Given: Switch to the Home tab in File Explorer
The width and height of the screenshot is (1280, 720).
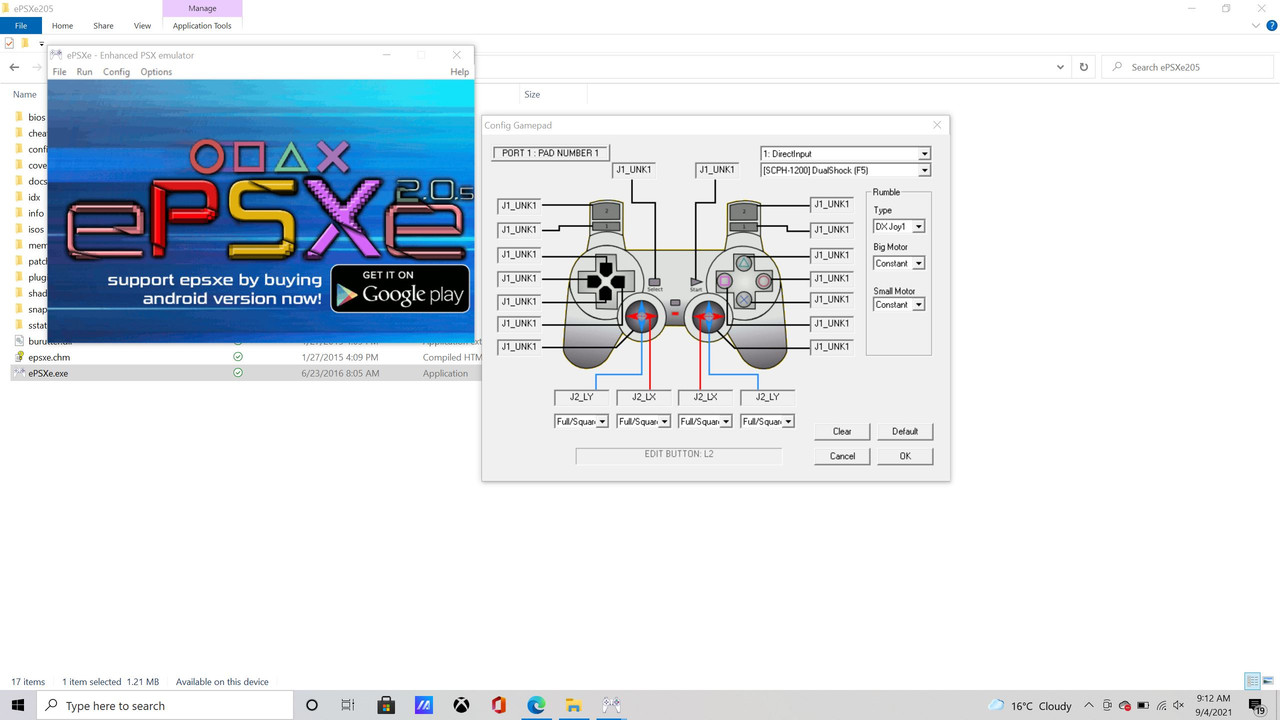Looking at the screenshot, I should point(62,26).
